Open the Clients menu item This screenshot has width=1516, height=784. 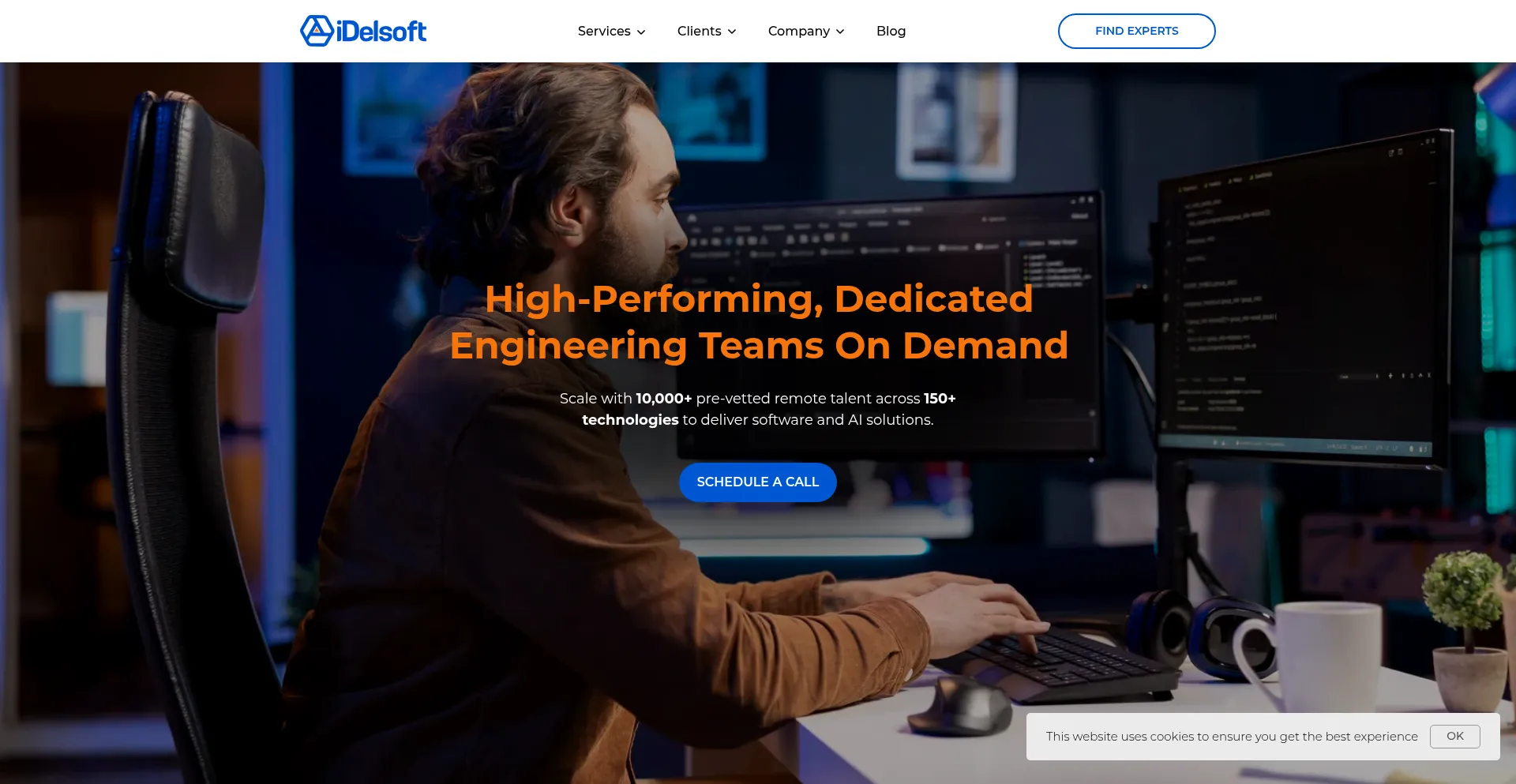click(x=699, y=31)
